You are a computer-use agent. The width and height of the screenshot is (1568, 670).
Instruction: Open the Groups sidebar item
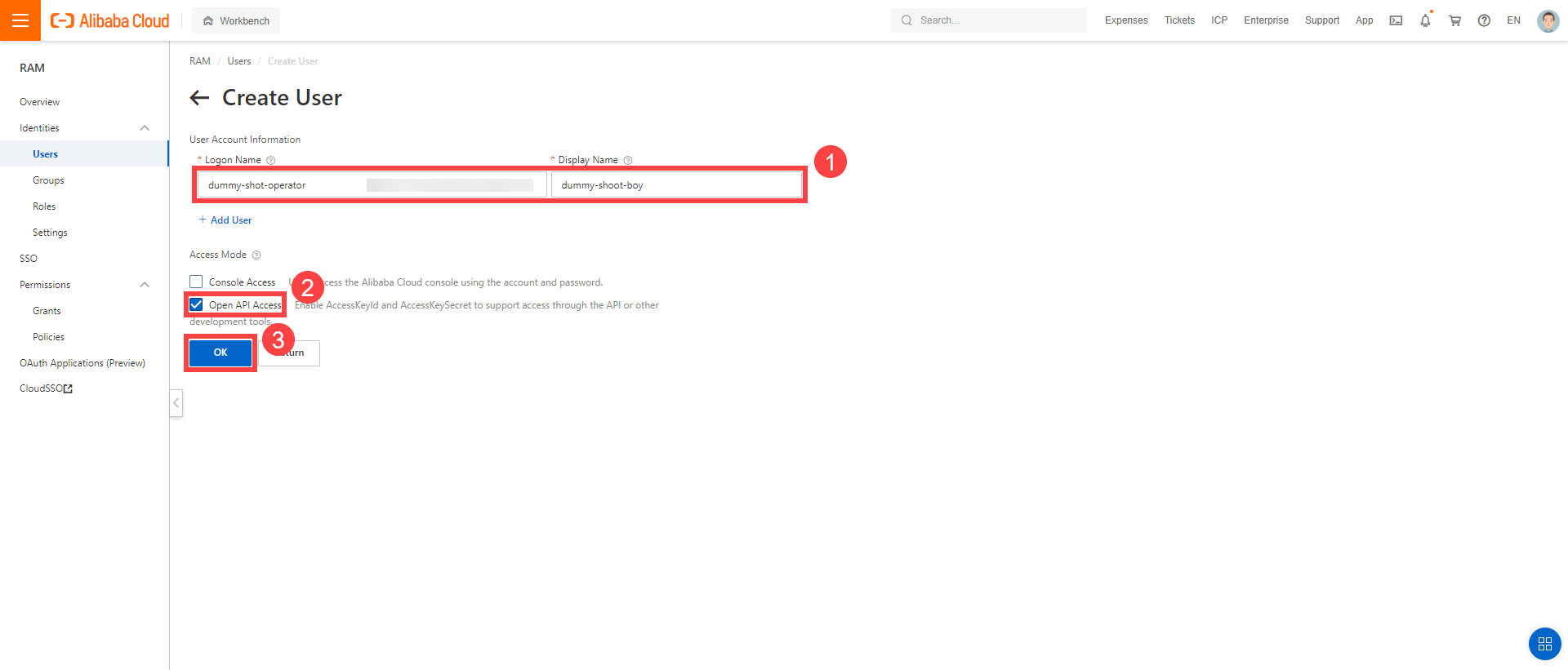pyautogui.click(x=48, y=180)
